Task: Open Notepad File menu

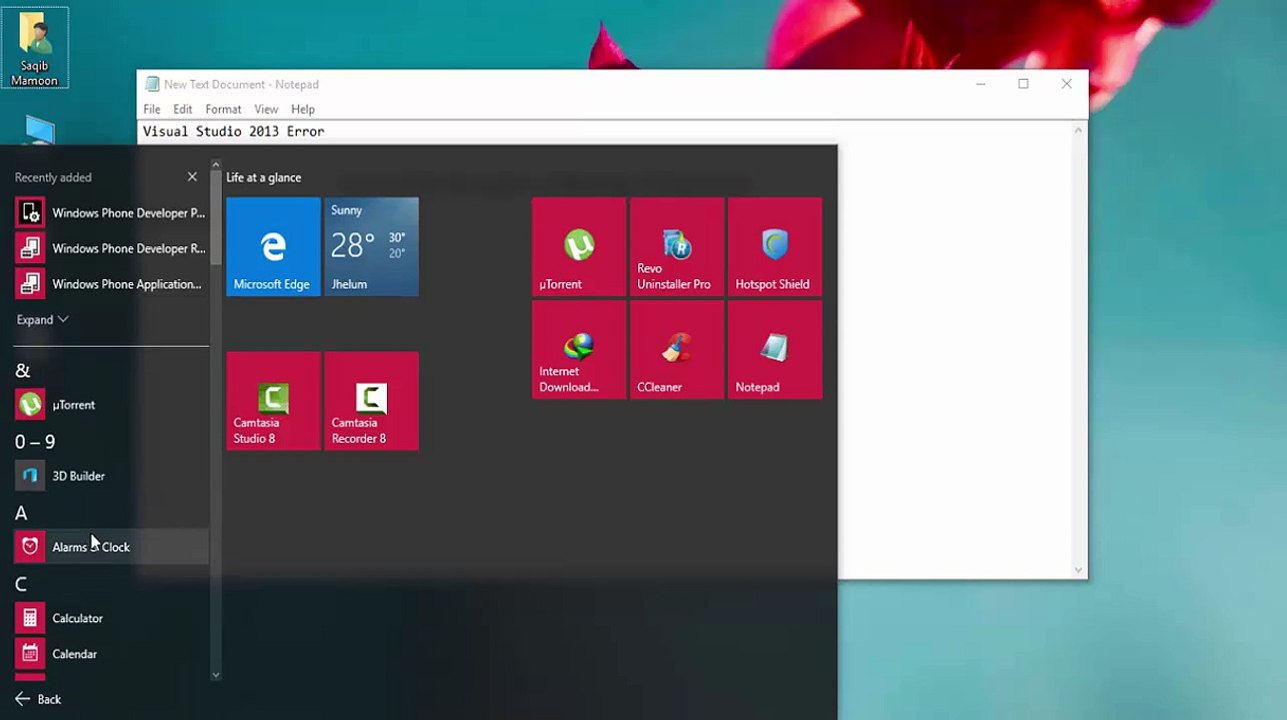Action: pos(152,109)
